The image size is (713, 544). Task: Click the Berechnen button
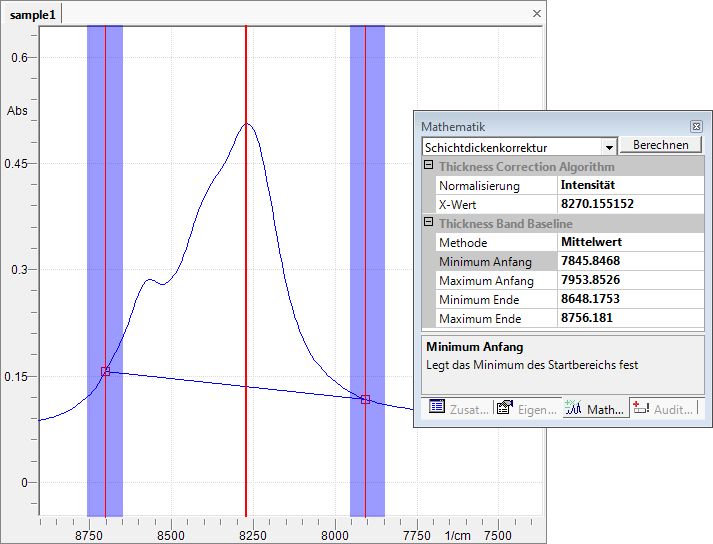point(661,146)
